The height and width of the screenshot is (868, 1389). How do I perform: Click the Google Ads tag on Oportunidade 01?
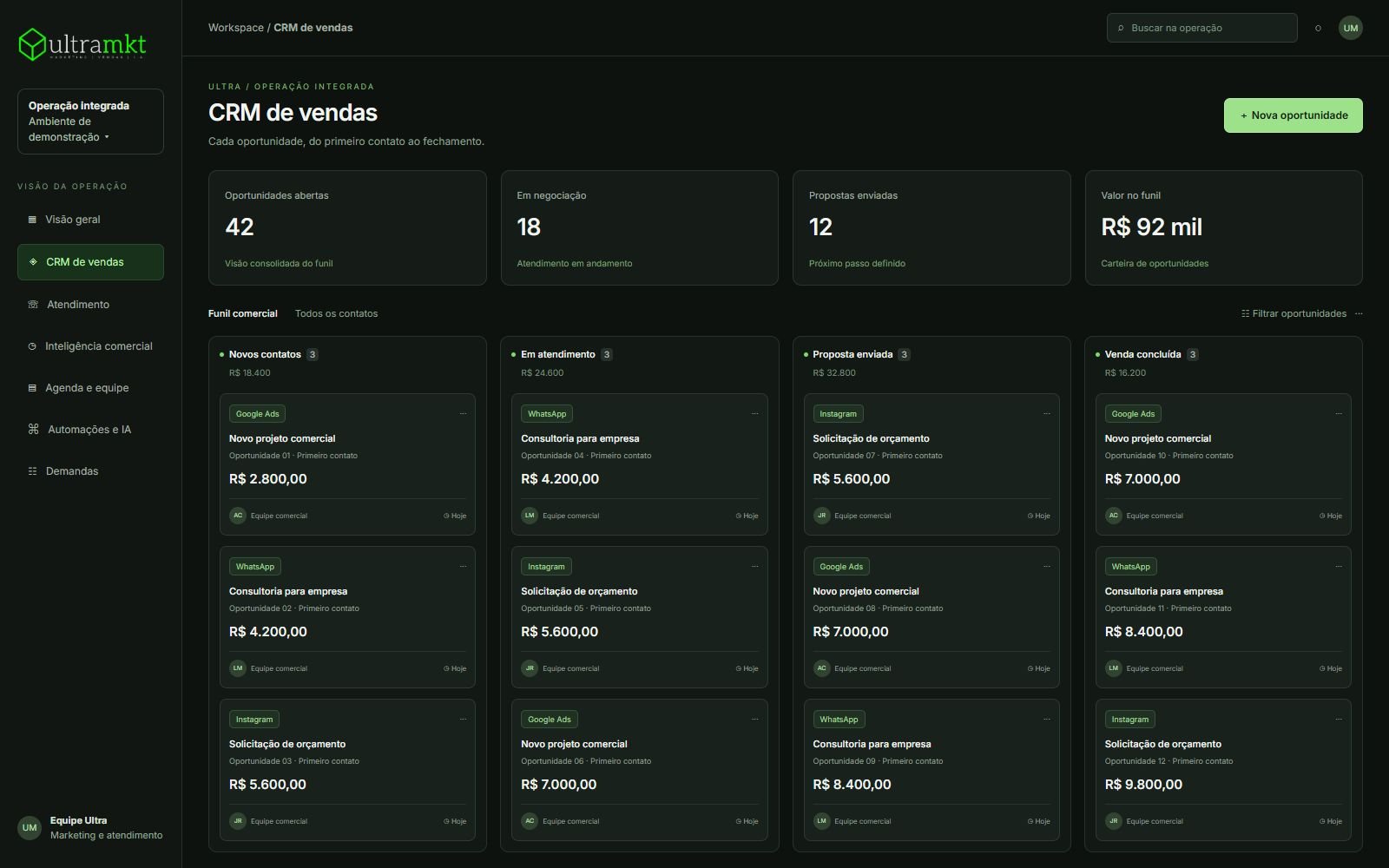pyautogui.click(x=258, y=414)
